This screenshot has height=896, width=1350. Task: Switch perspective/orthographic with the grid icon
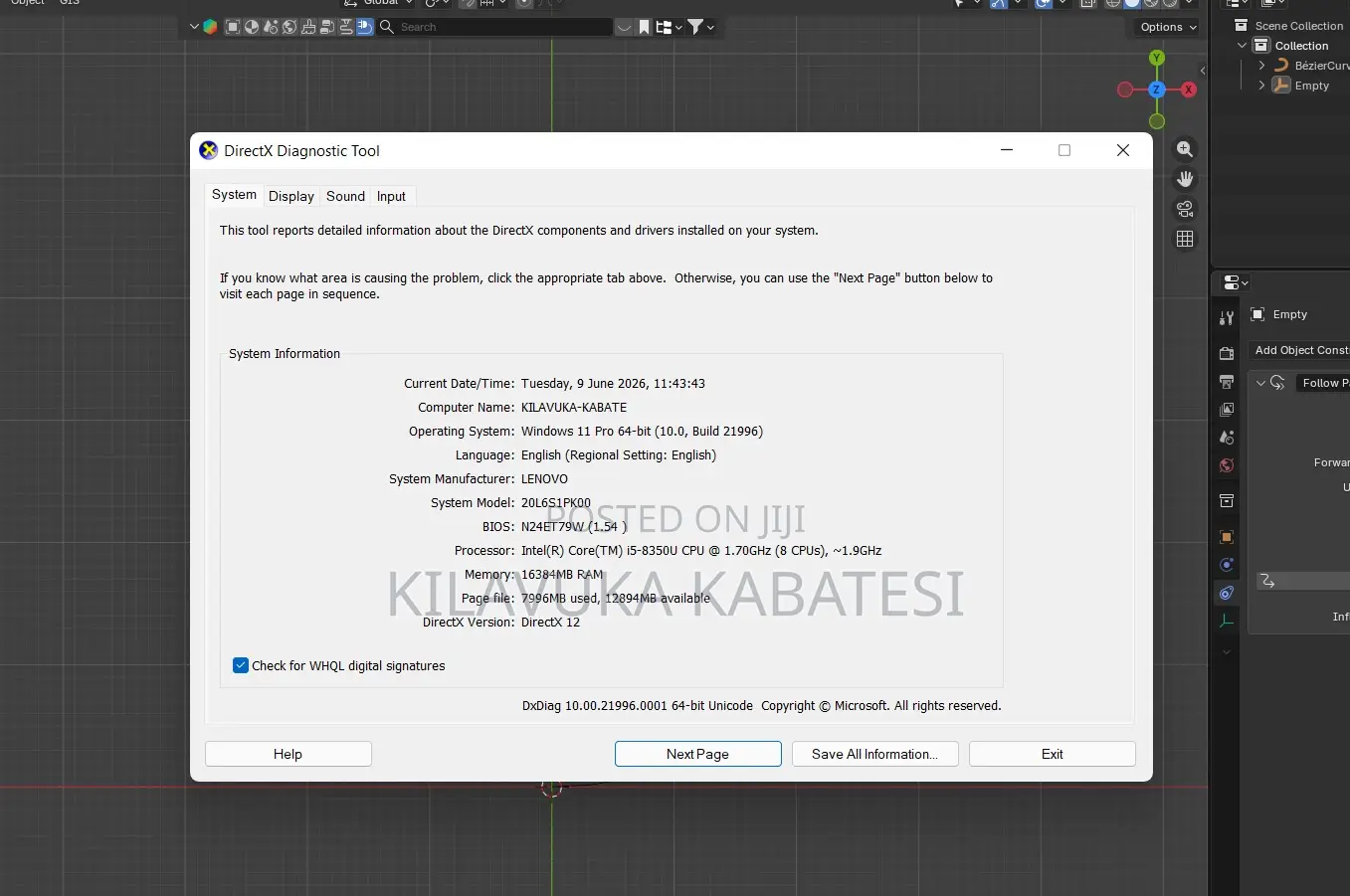click(x=1185, y=239)
